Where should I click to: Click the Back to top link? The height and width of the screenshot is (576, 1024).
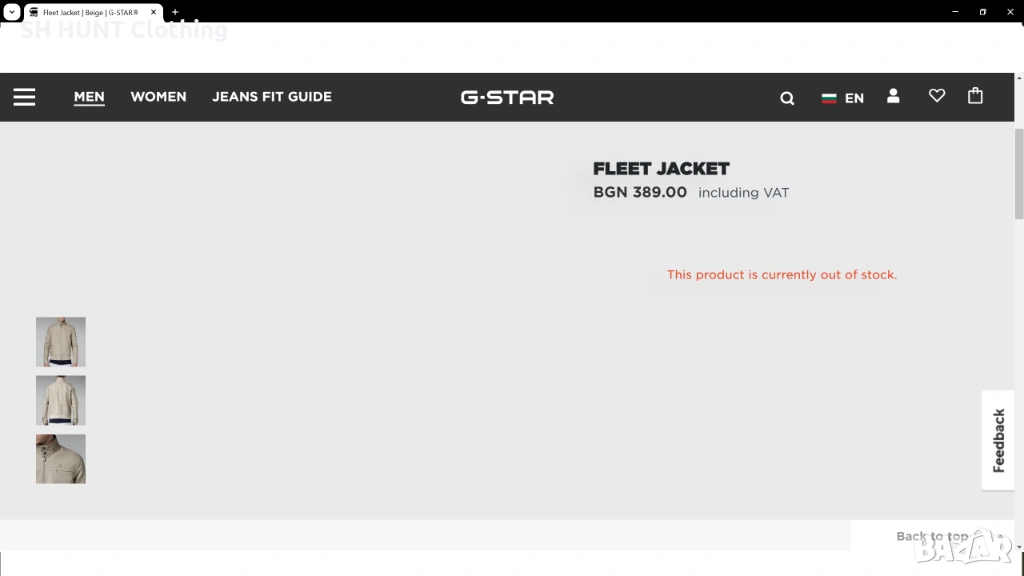click(x=932, y=537)
